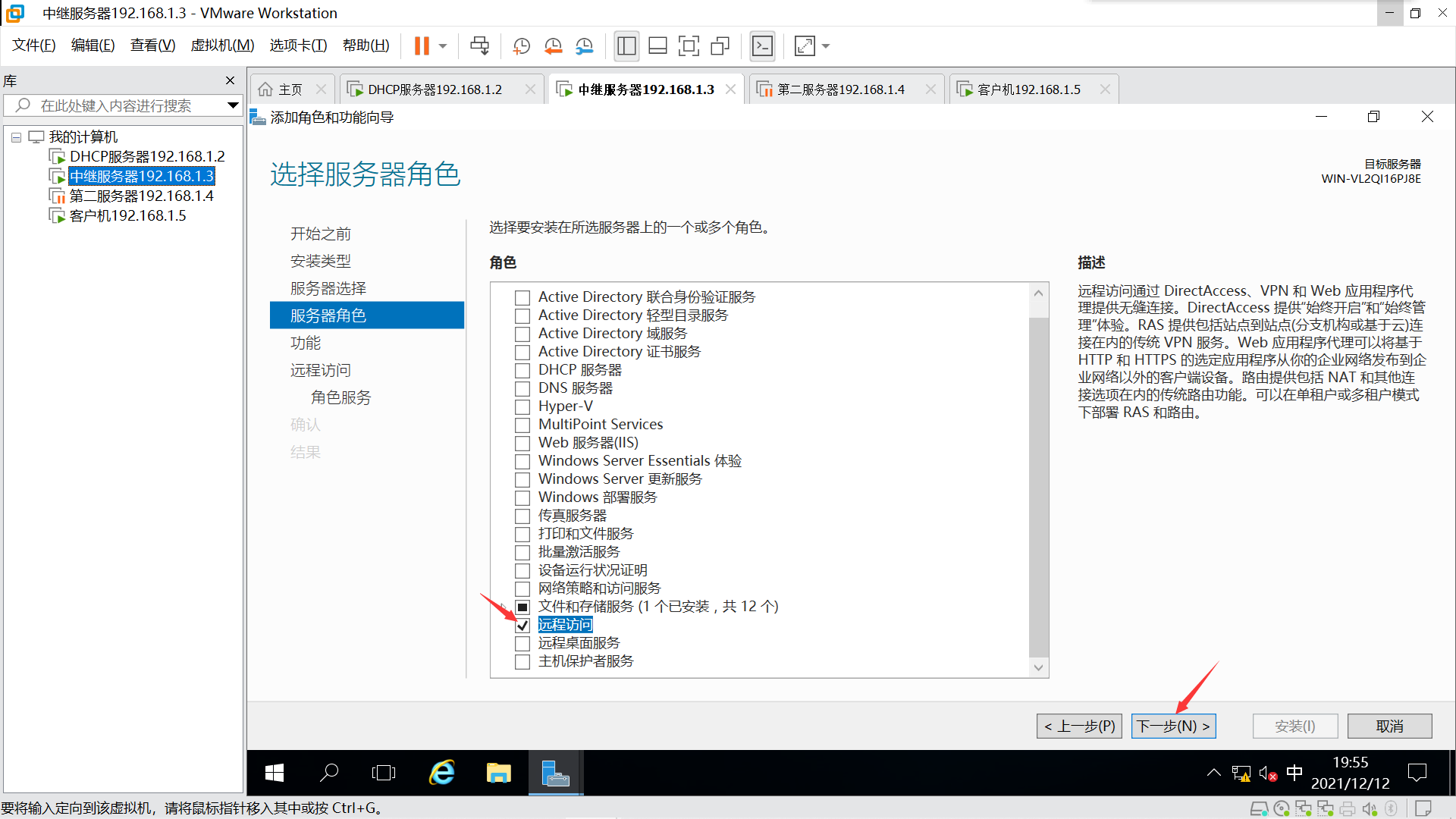Uncheck the 远程访问 role checkbox

pyautogui.click(x=522, y=626)
